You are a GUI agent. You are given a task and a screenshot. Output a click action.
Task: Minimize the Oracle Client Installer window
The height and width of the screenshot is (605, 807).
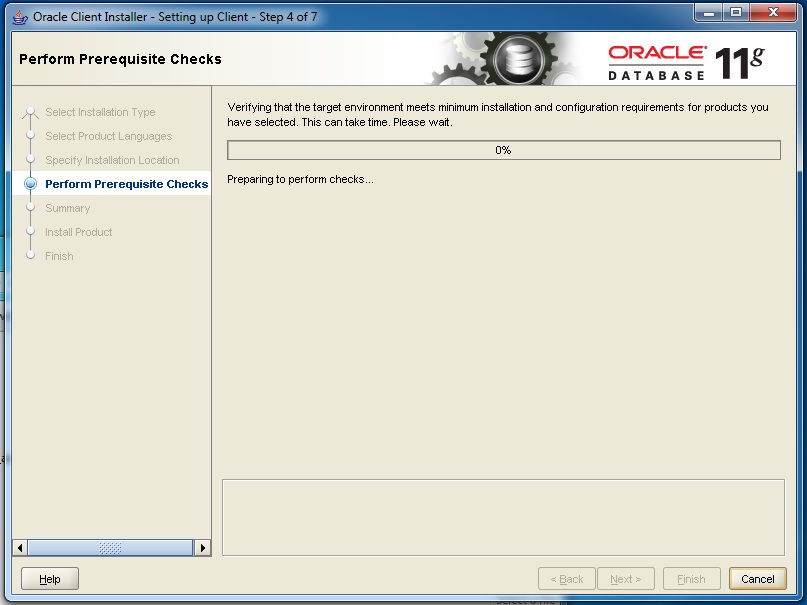point(709,12)
